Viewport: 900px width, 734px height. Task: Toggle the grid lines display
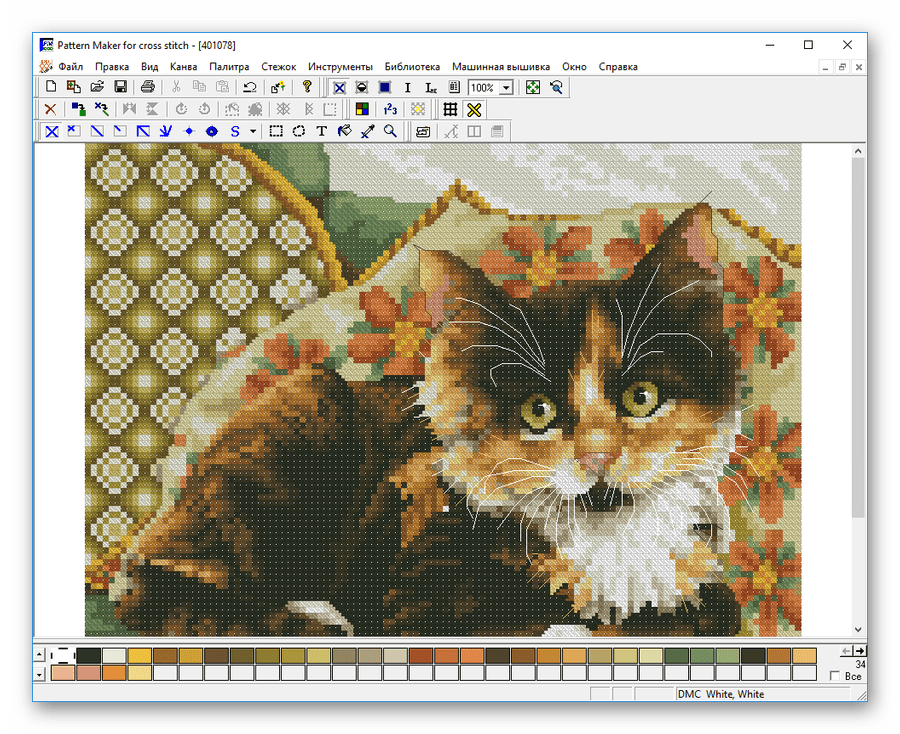pos(451,109)
